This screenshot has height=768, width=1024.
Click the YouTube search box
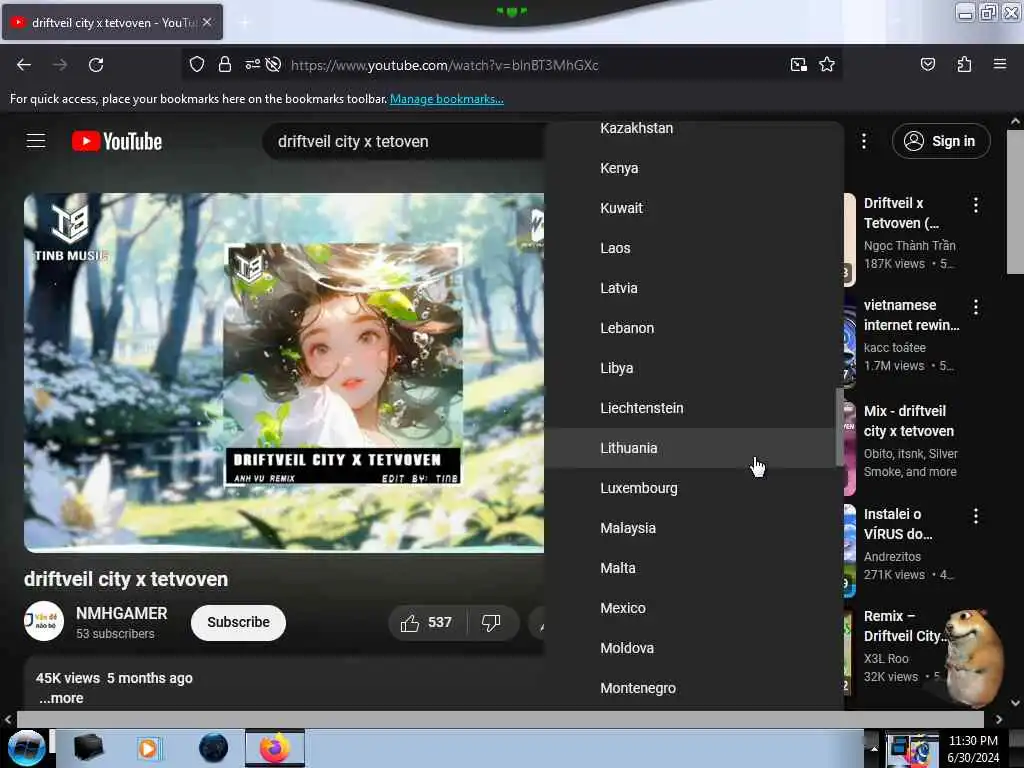(405, 142)
